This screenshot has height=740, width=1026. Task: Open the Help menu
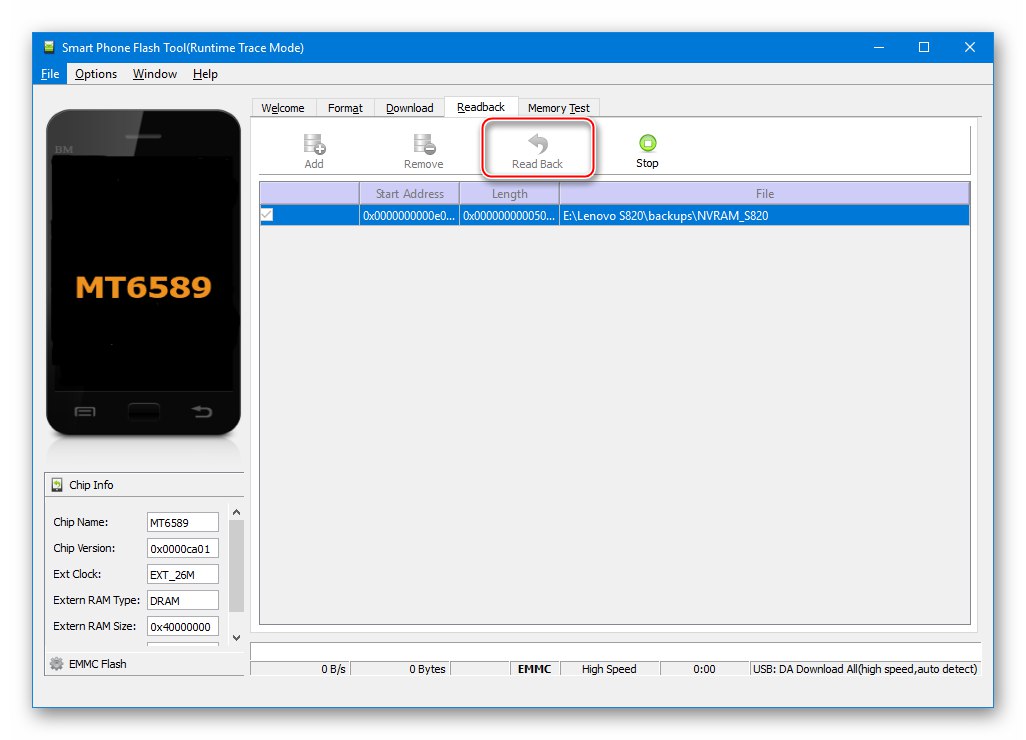tap(205, 73)
